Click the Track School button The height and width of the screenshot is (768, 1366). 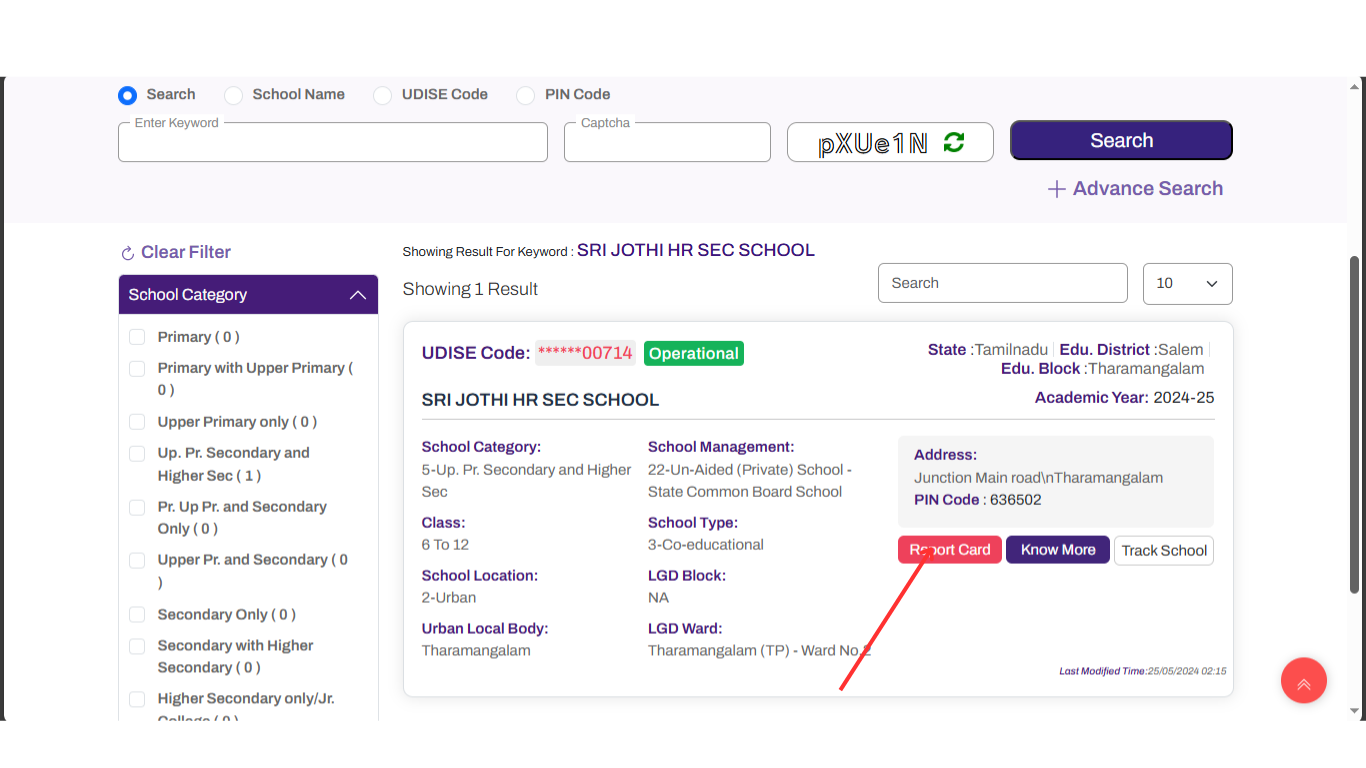coord(1163,549)
